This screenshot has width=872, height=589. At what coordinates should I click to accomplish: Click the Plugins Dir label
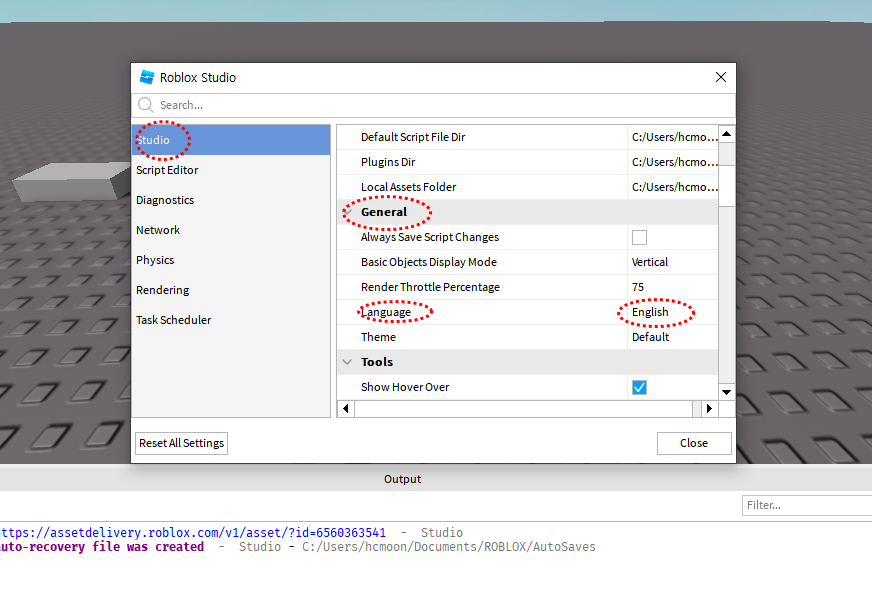coord(388,162)
